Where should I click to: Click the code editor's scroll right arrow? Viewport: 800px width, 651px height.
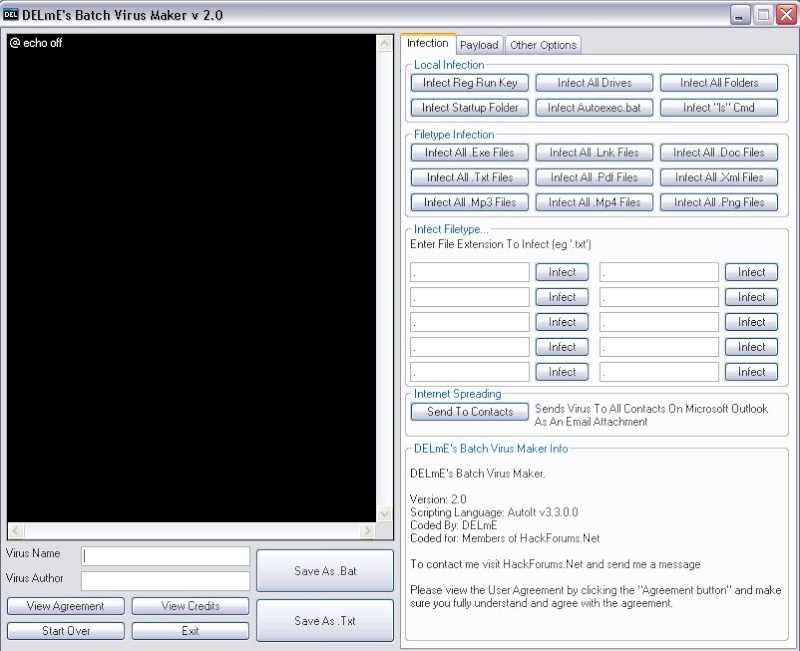[x=367, y=531]
